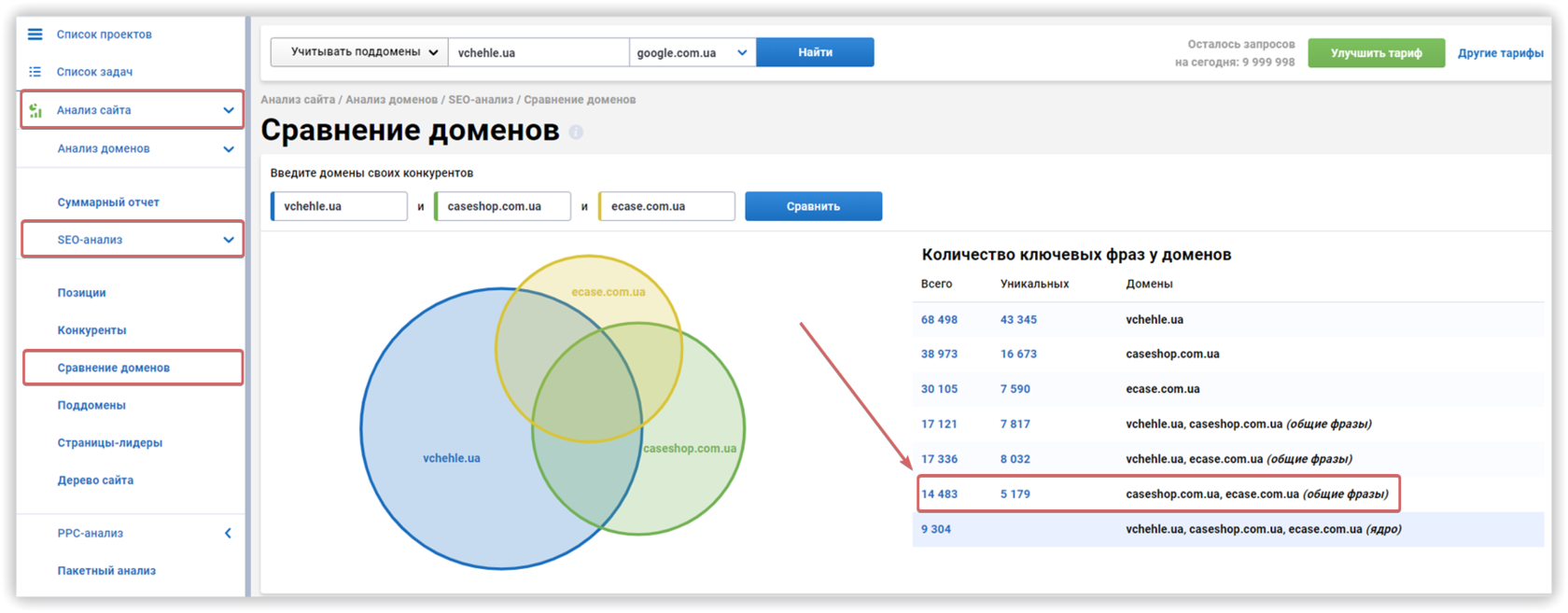The image size is (1568, 613).
Task: Click the Анализ сайта breadcrumb
Action: 298,100
